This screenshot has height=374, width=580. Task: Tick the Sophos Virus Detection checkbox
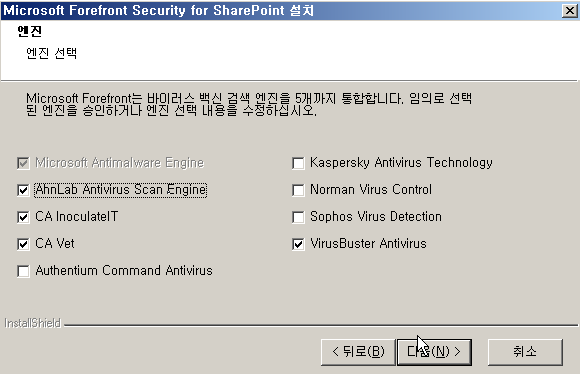298,217
